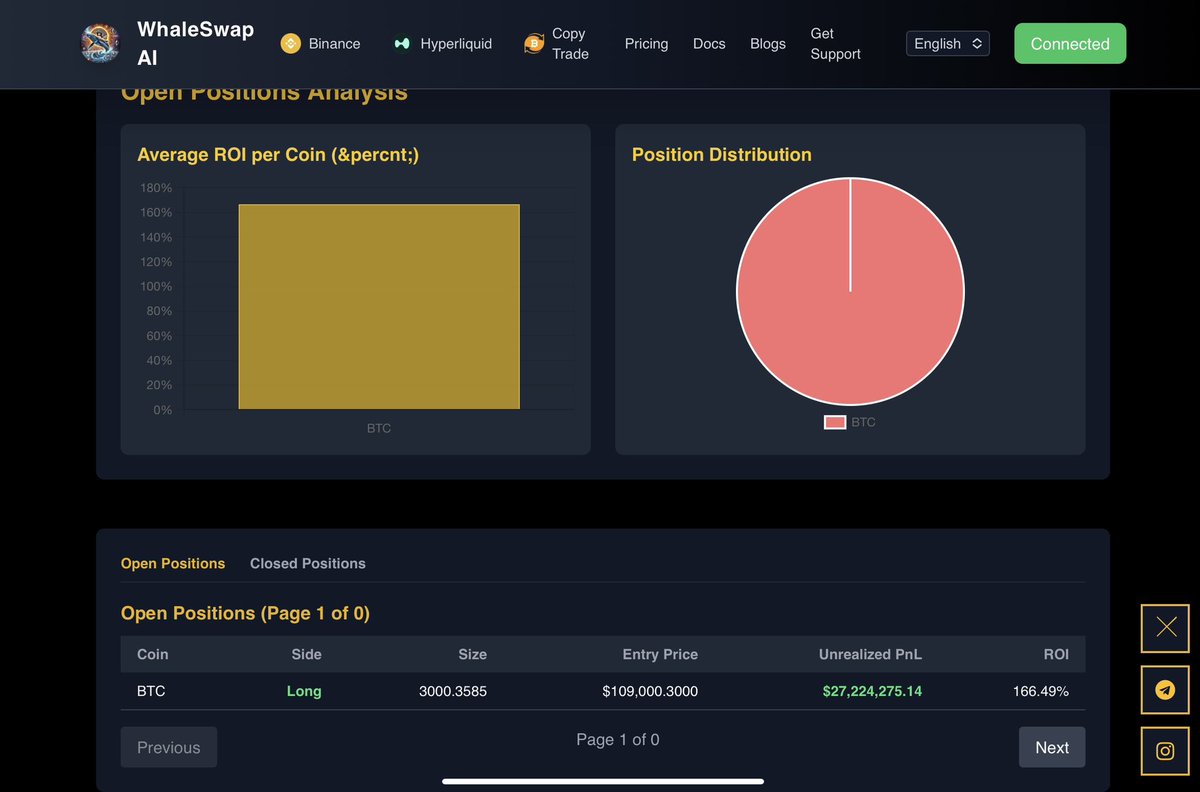This screenshot has height=792, width=1200.
Task: Open the English language dropdown
Action: click(x=948, y=43)
